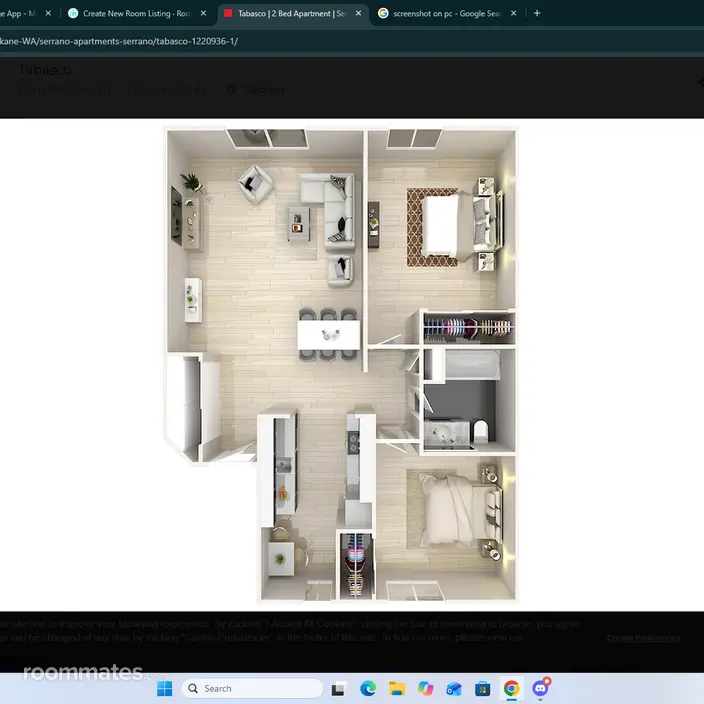Image resolution: width=704 pixels, height=704 pixels.
Task: Close the Google Search tab
Action: pos(513,13)
